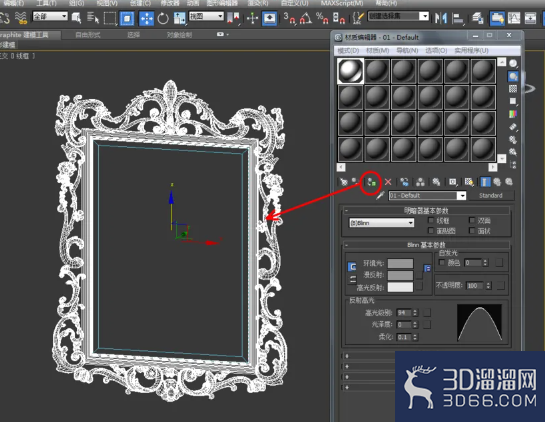The width and height of the screenshot is (545, 422).
Task: Click Mirror tool in main toolbar
Action: (441, 18)
